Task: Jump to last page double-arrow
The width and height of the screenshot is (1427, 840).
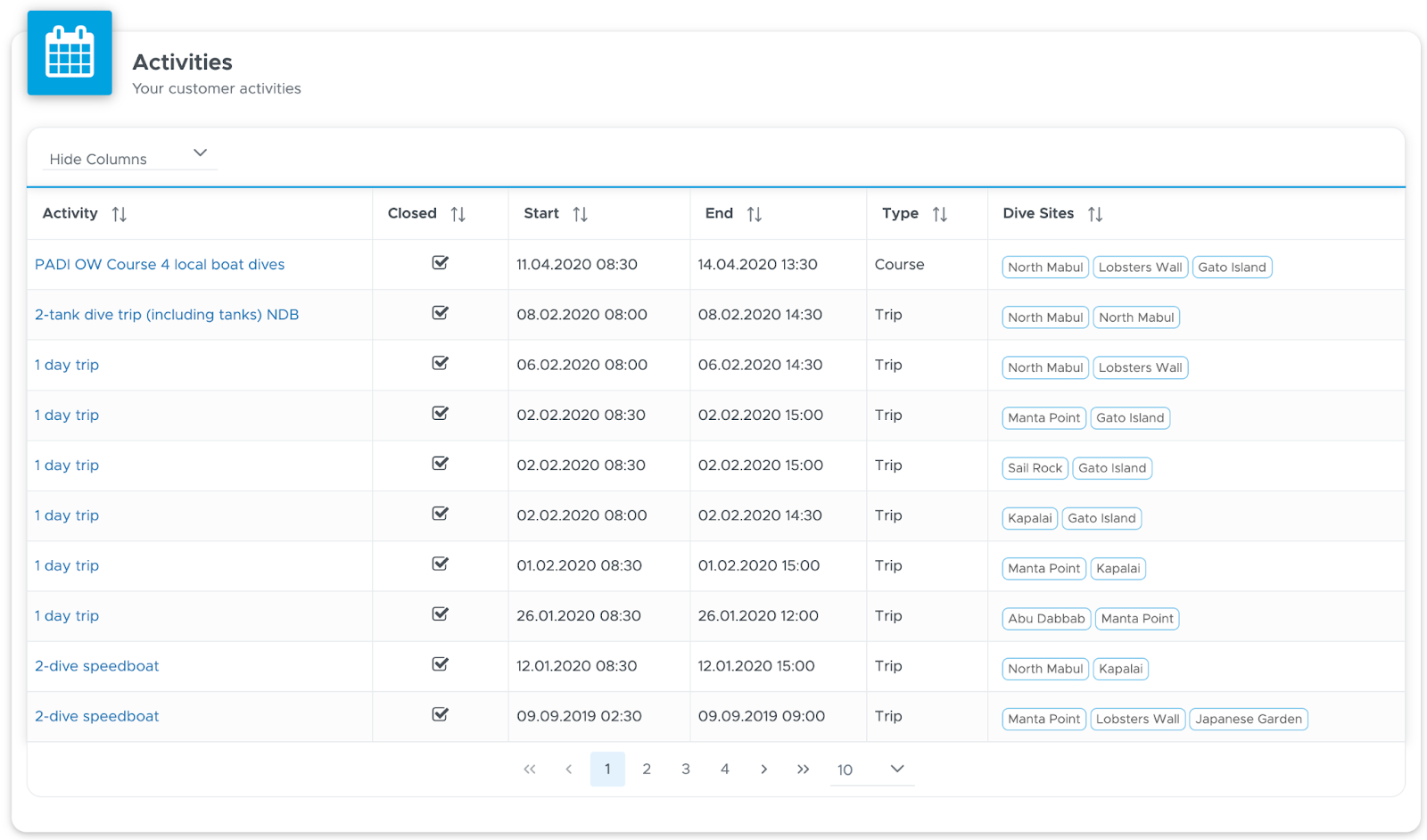Action: 803,769
